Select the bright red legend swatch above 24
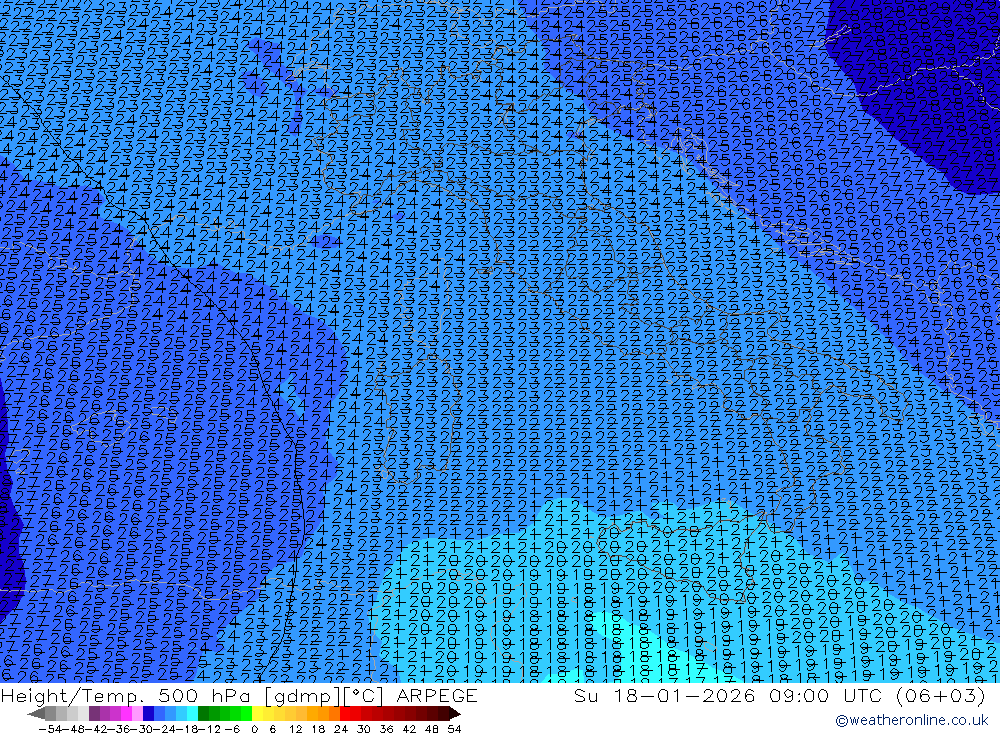This screenshot has height=733, width=1000. 345,713
